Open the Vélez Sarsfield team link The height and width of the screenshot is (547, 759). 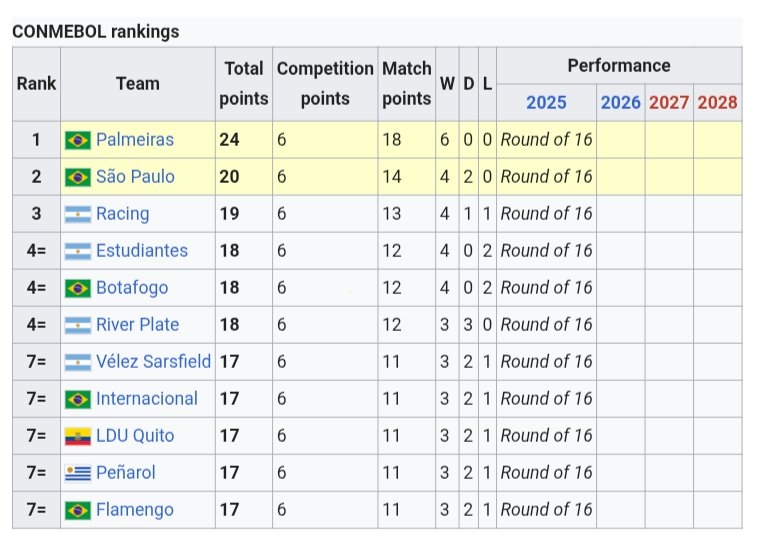point(153,361)
